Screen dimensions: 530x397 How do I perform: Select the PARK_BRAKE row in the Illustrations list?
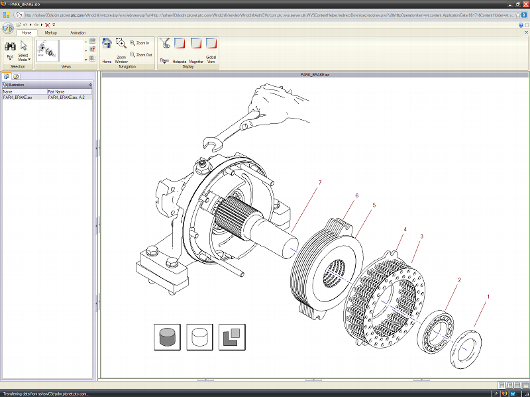tap(47, 97)
